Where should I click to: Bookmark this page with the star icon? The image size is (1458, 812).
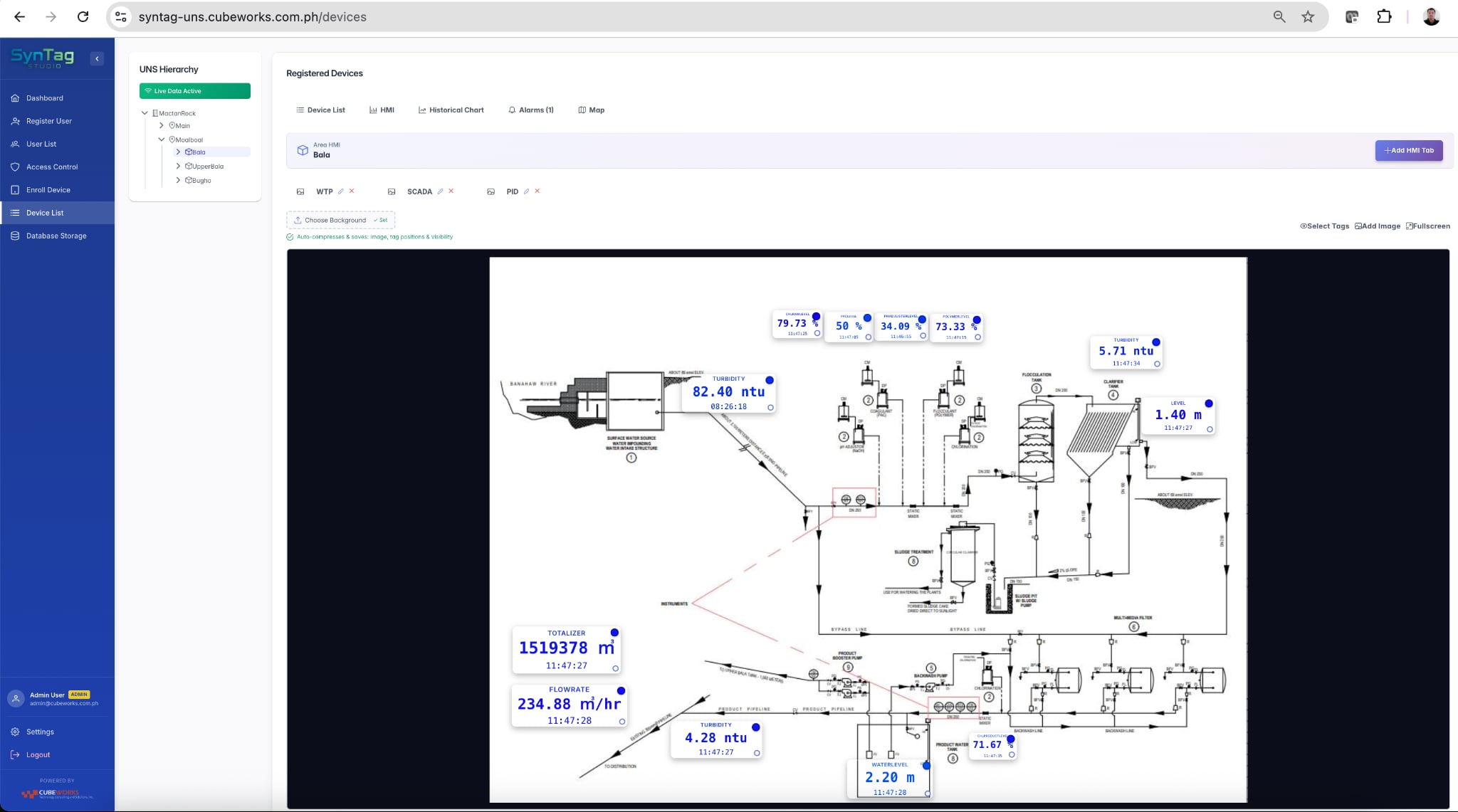pos(1308,17)
